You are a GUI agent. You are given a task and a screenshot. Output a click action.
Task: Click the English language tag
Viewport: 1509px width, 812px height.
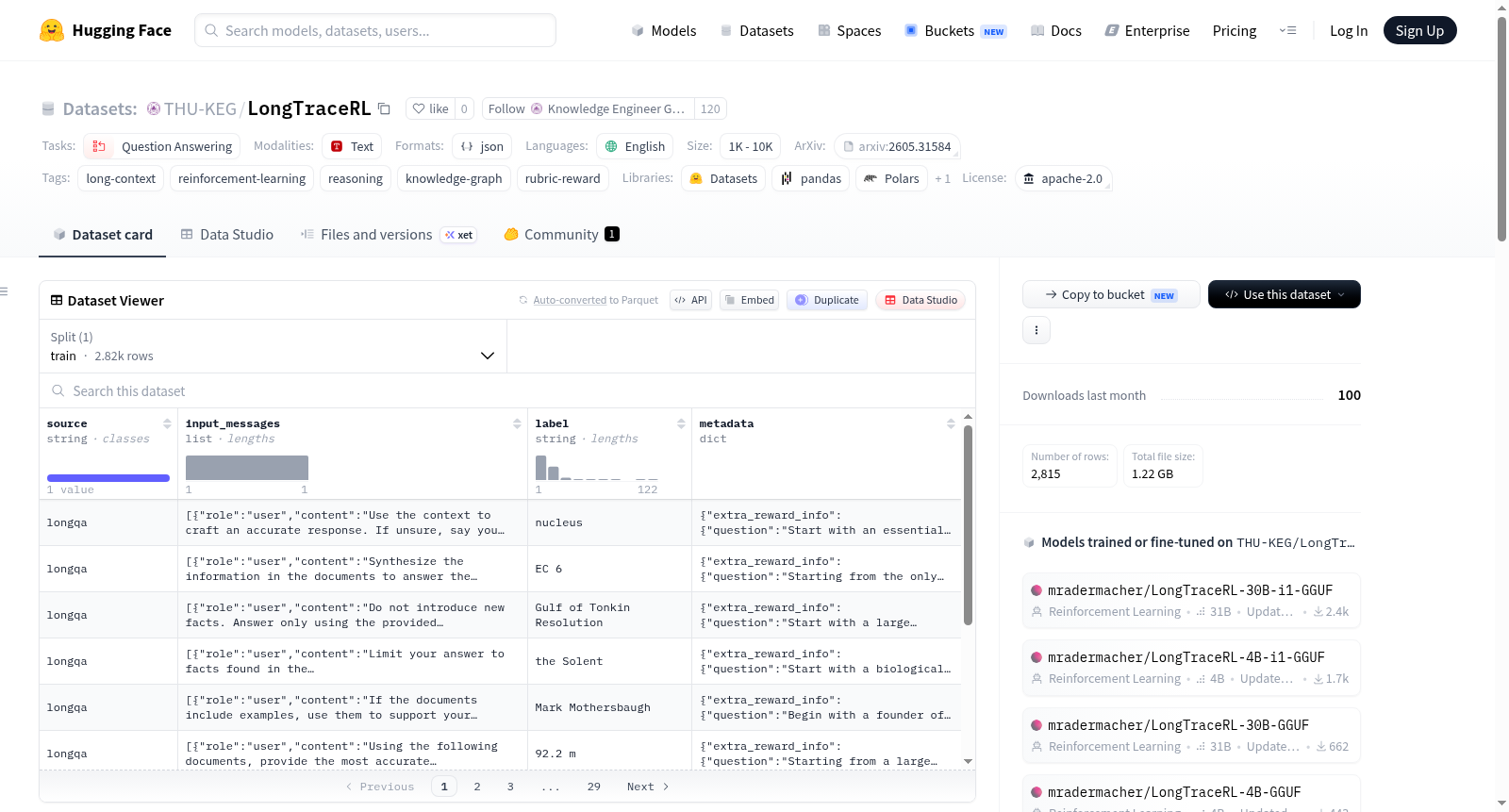(x=635, y=146)
